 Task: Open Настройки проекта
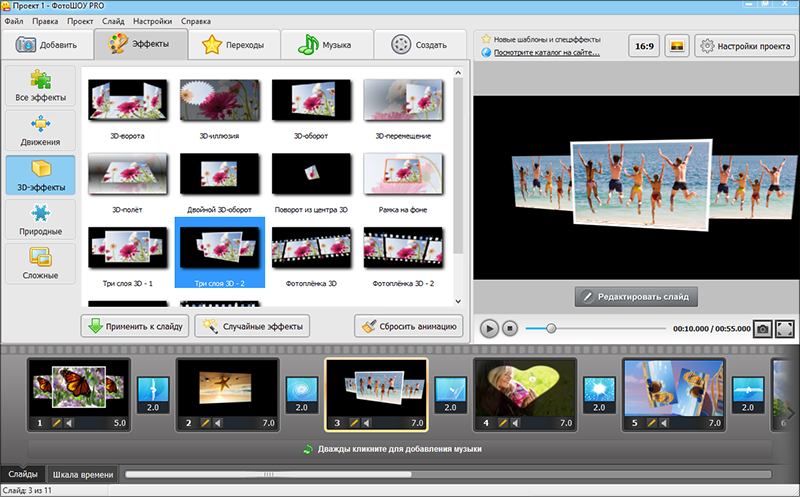745,46
